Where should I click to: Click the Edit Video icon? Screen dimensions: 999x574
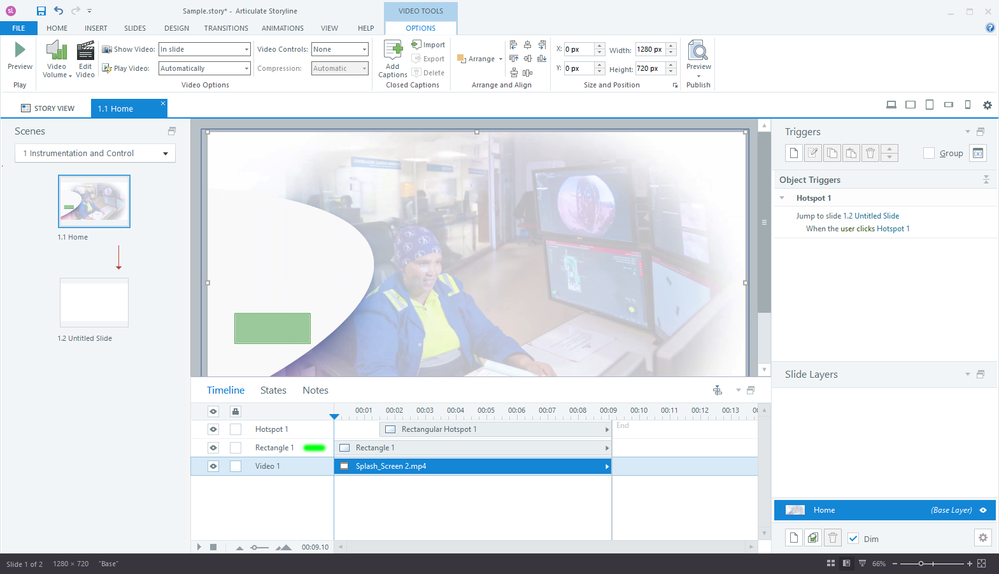(x=86, y=52)
